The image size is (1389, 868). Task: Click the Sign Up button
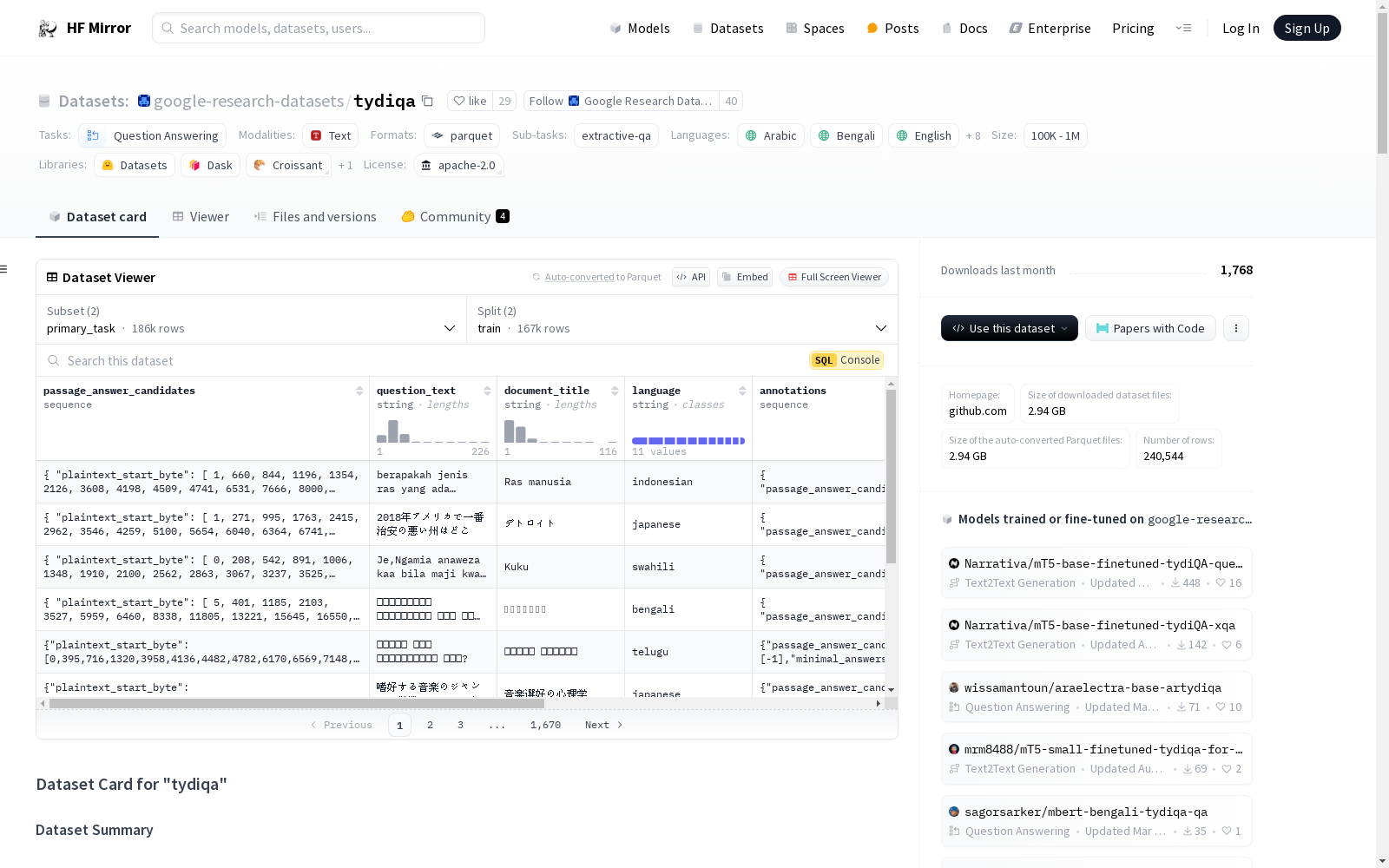click(x=1307, y=28)
